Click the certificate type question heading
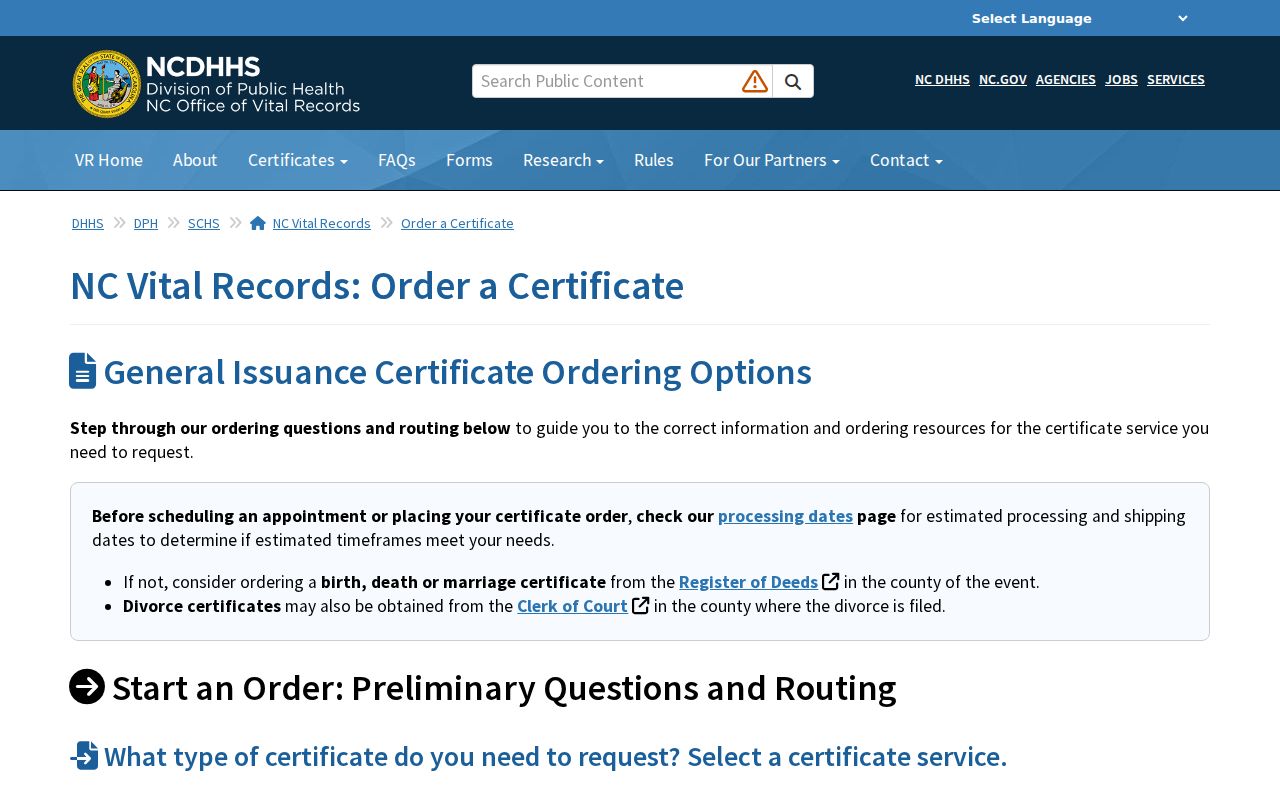 pos(556,757)
